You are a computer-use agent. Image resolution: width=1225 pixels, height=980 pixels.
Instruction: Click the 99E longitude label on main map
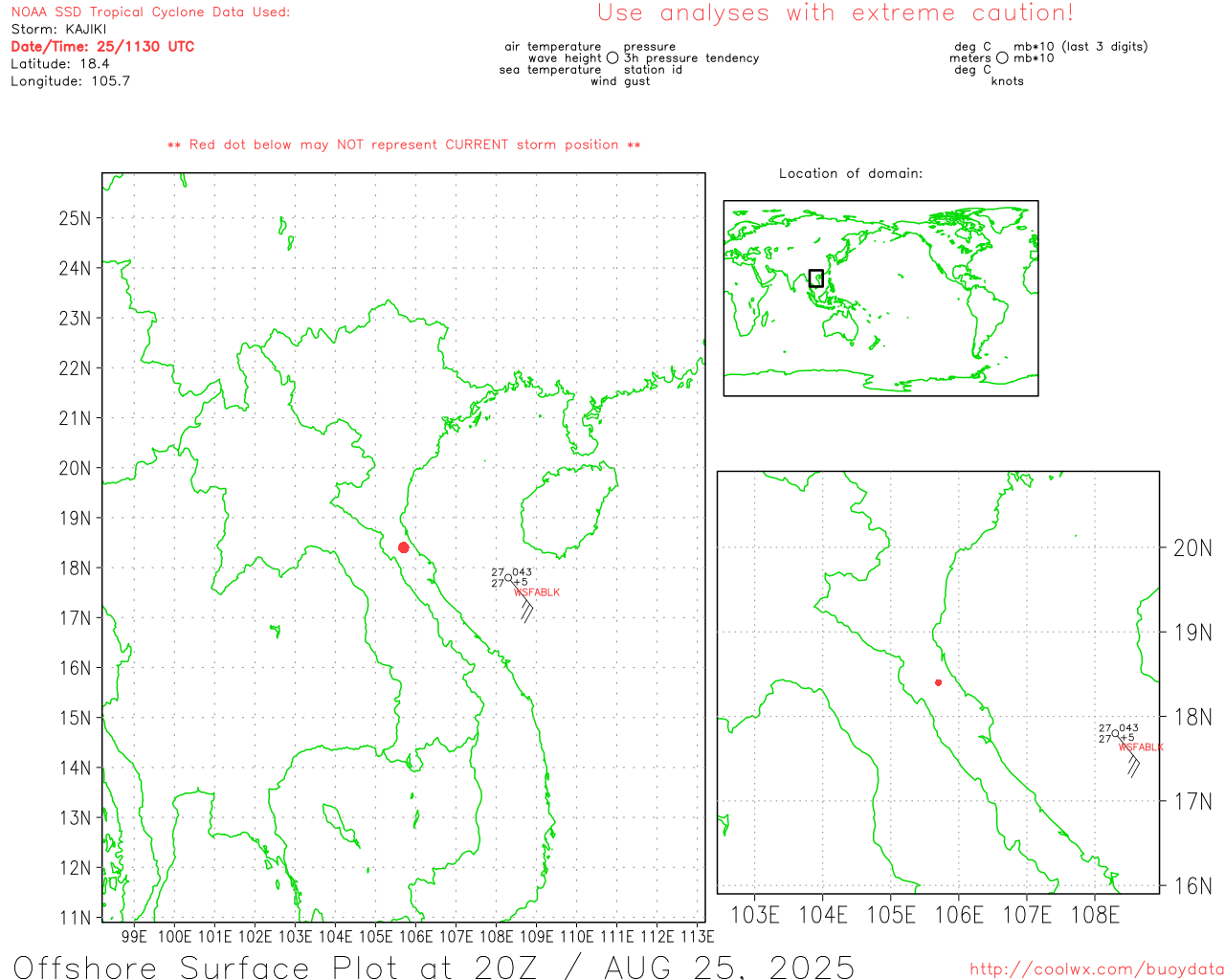(135, 937)
